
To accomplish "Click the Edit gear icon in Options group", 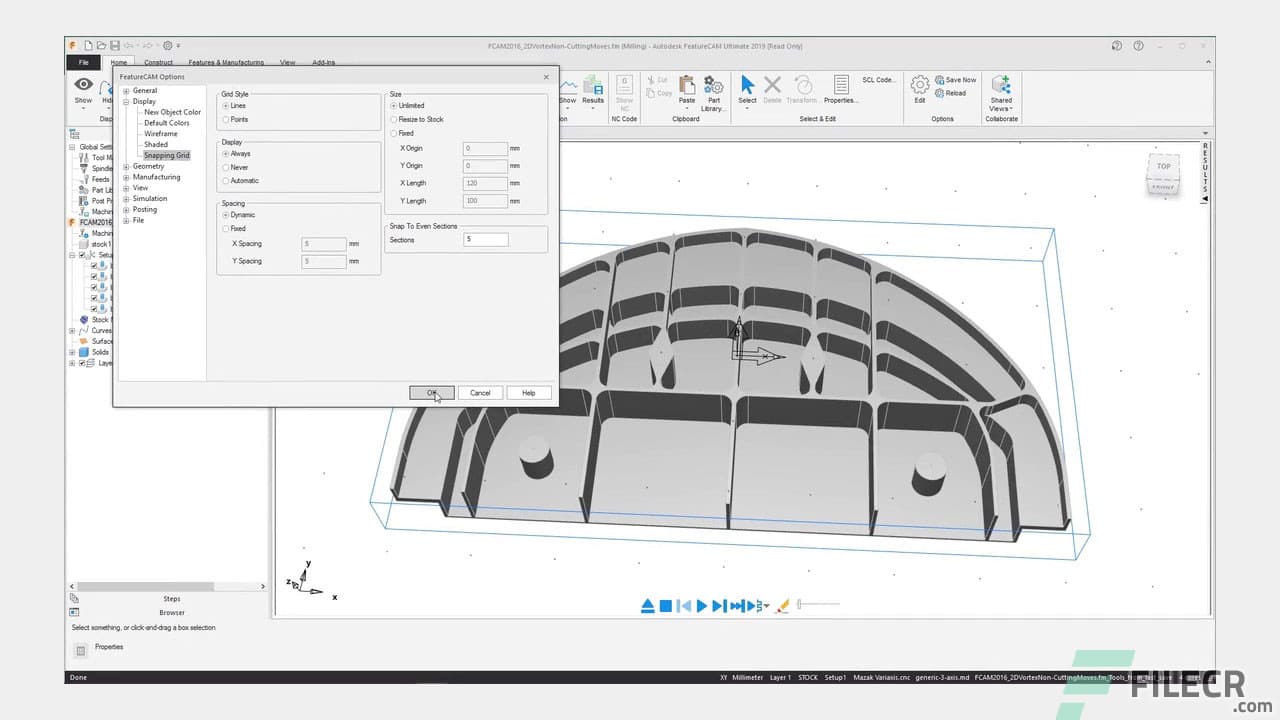I will tap(920, 87).
